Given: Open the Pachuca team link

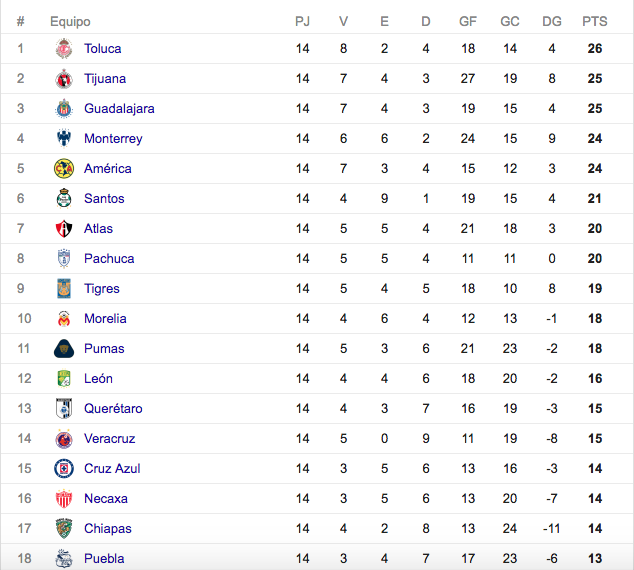Looking at the screenshot, I should (109, 258).
